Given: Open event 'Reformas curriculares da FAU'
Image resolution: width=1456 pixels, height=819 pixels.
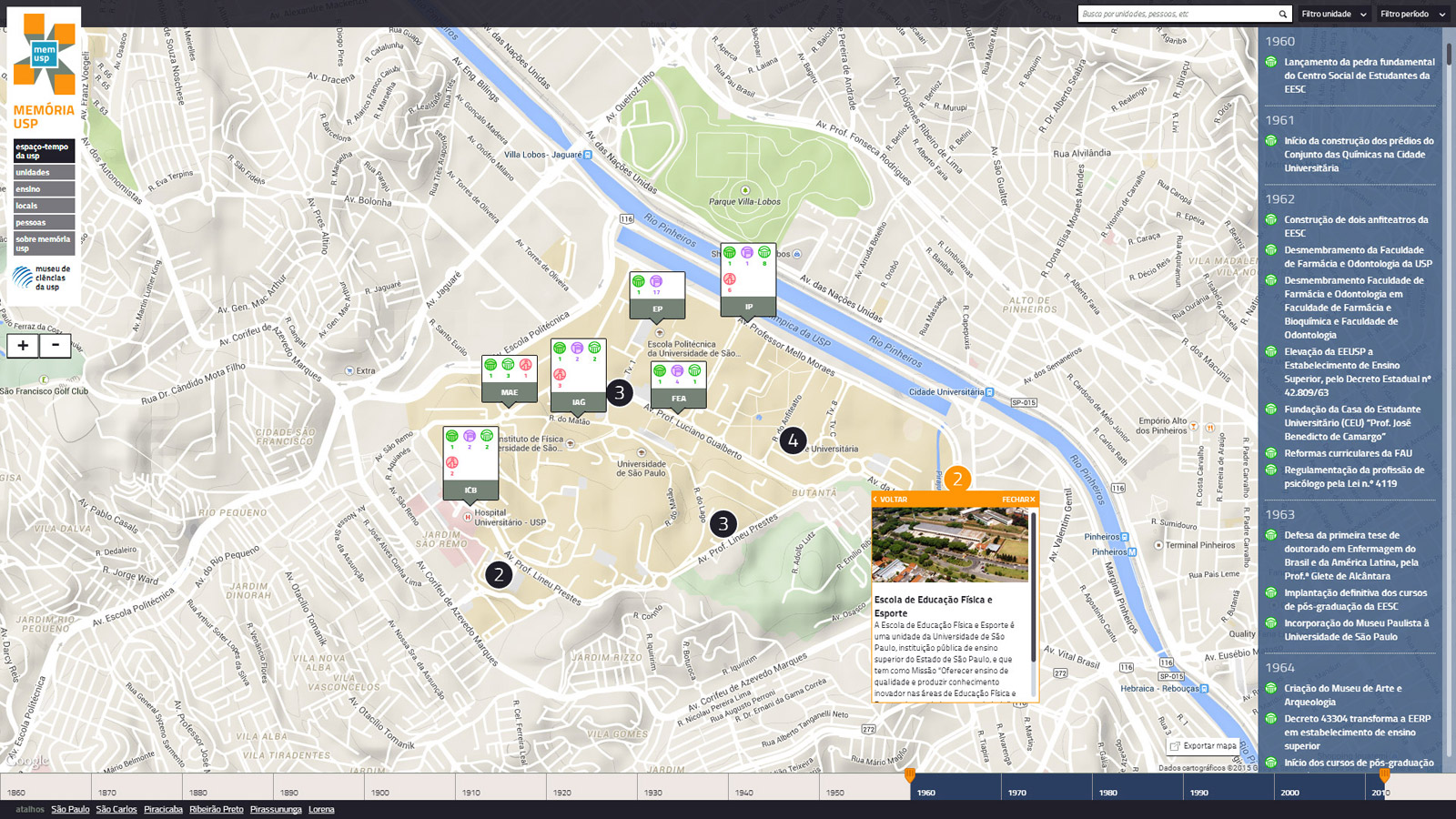Looking at the screenshot, I should click(1348, 453).
